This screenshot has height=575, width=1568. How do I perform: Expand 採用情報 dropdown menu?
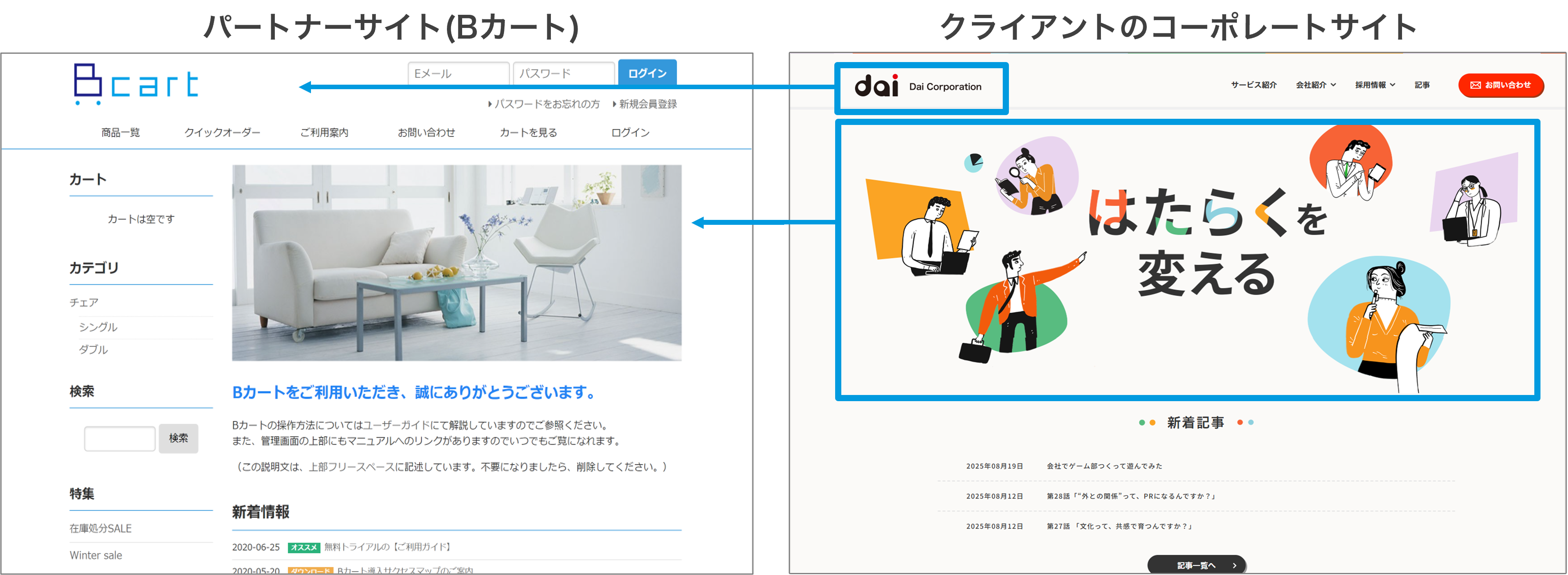pos(1375,85)
